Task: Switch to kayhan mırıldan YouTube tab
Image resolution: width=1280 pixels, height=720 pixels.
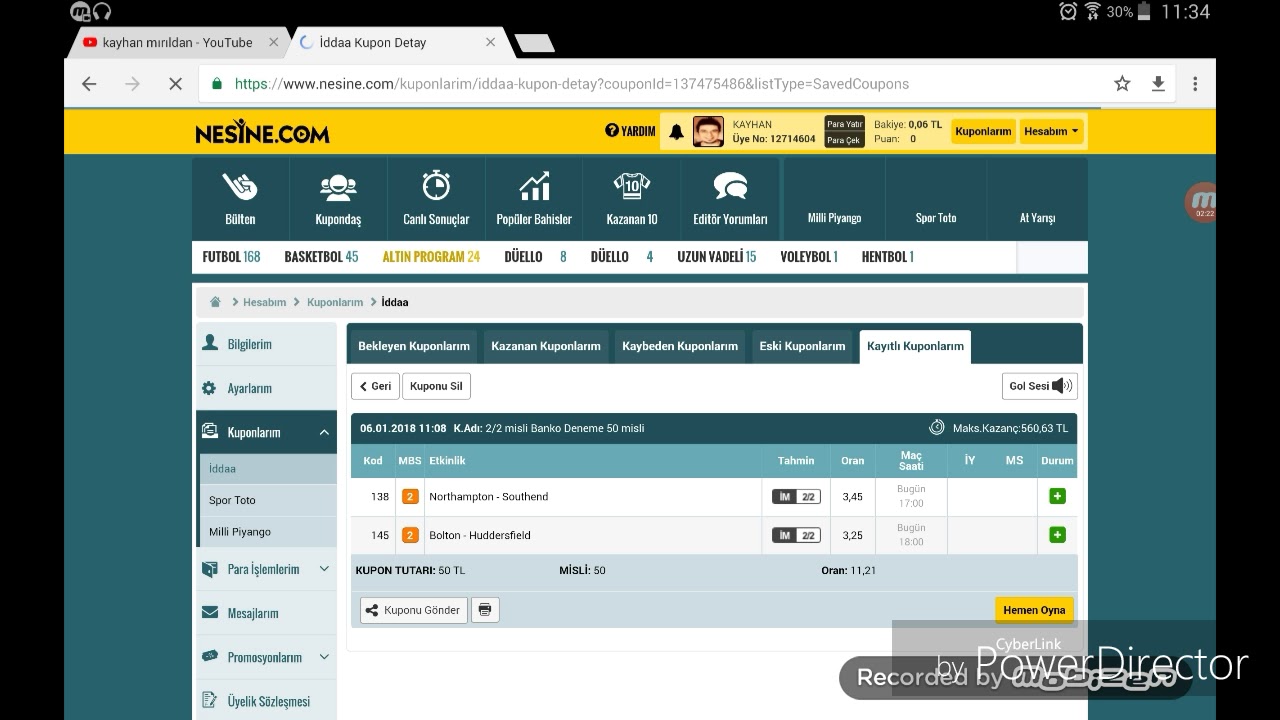Action: pyautogui.click(x=178, y=43)
